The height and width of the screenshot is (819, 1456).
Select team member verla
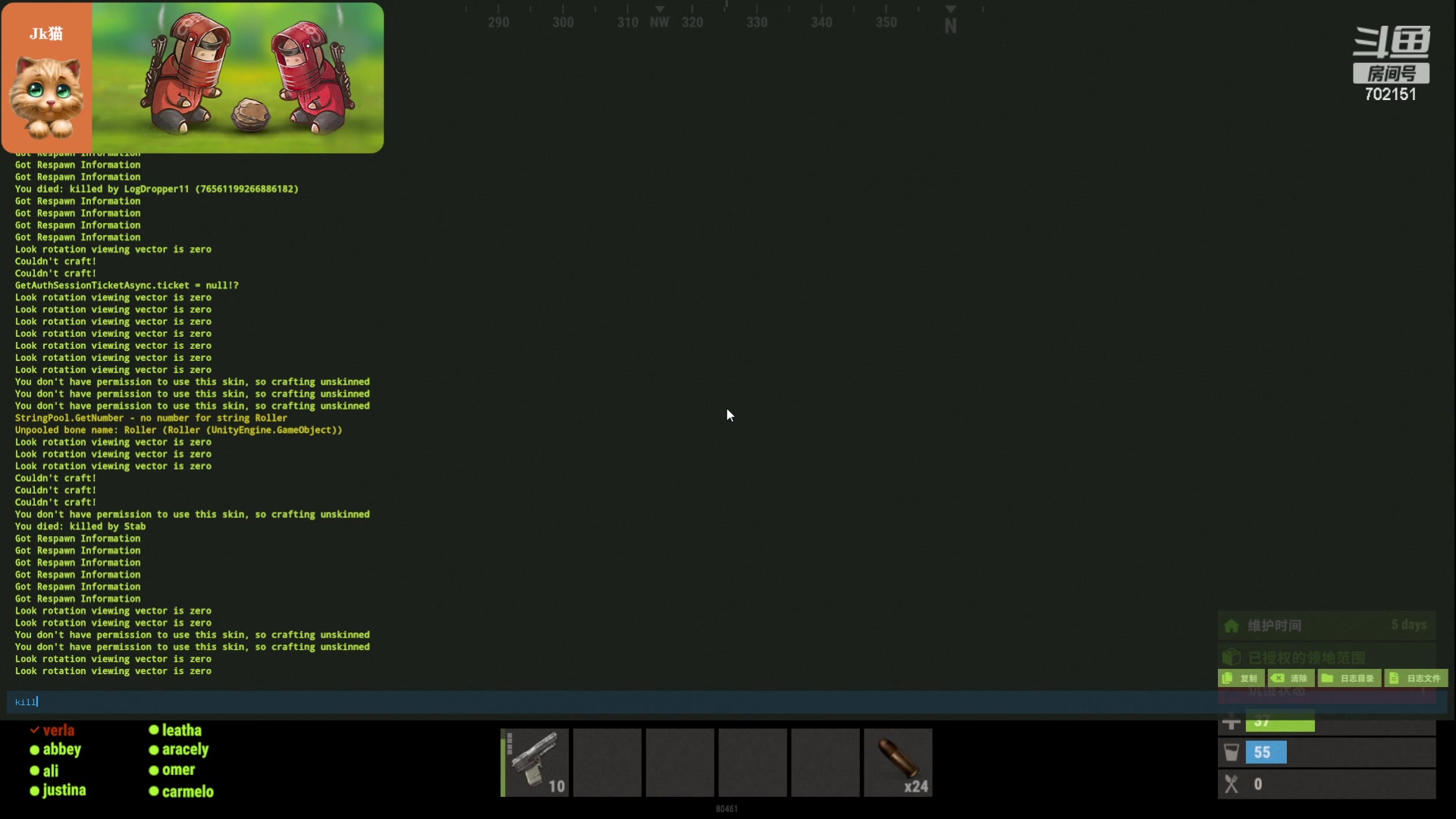(58, 730)
